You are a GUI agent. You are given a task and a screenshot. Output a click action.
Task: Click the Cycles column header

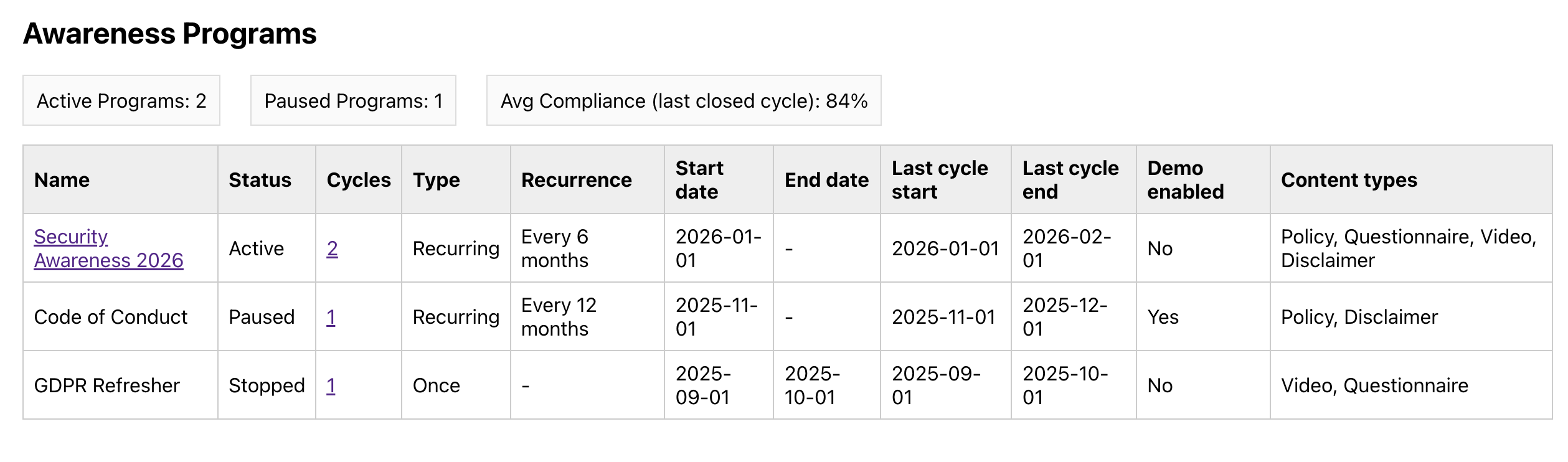(x=359, y=180)
